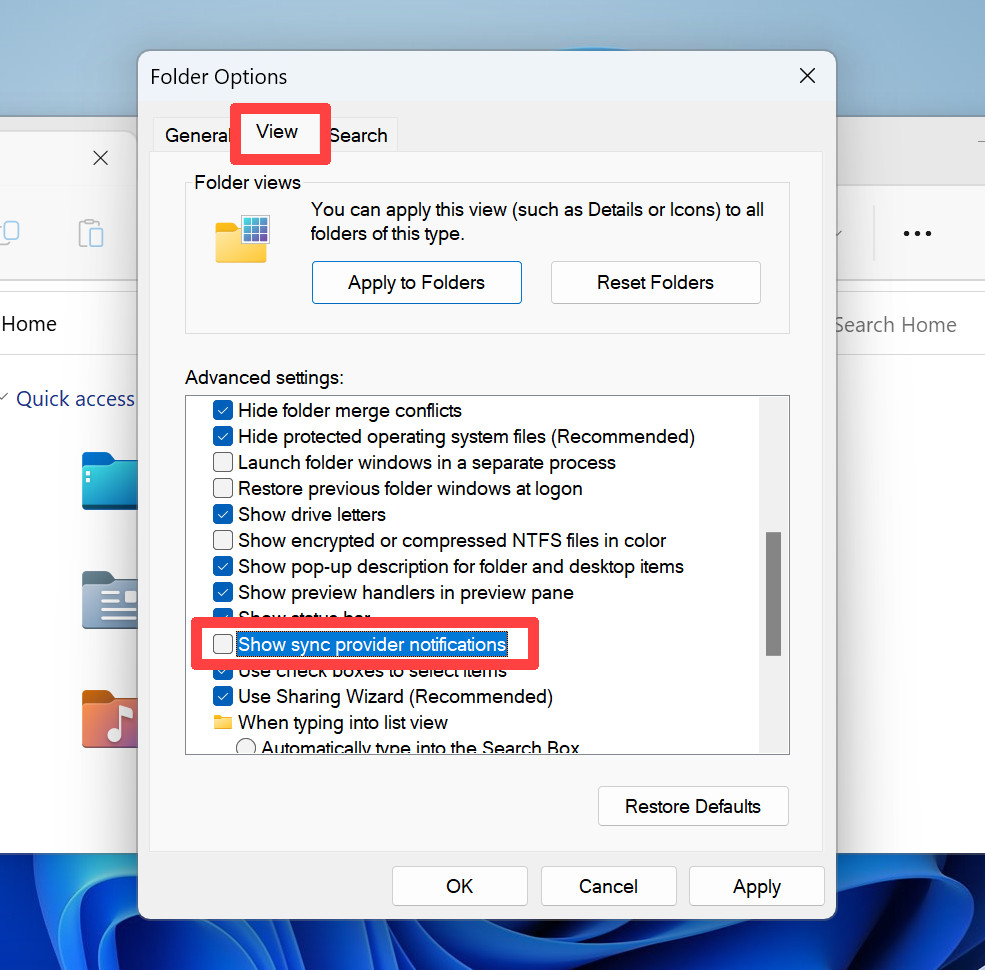
Task: Click the Search Home input box
Action: pos(895,324)
